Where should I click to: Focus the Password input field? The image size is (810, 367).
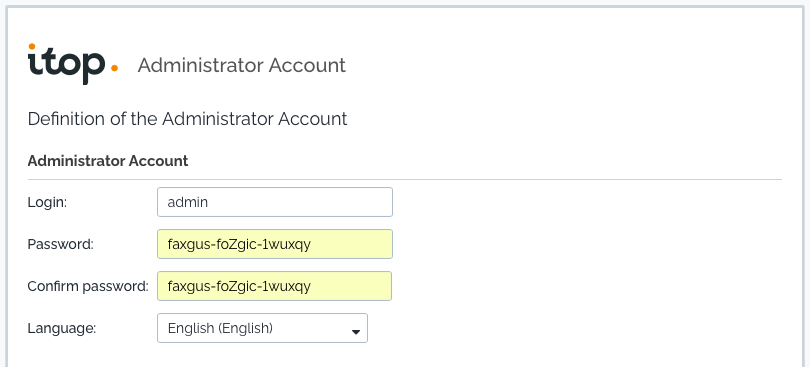275,244
